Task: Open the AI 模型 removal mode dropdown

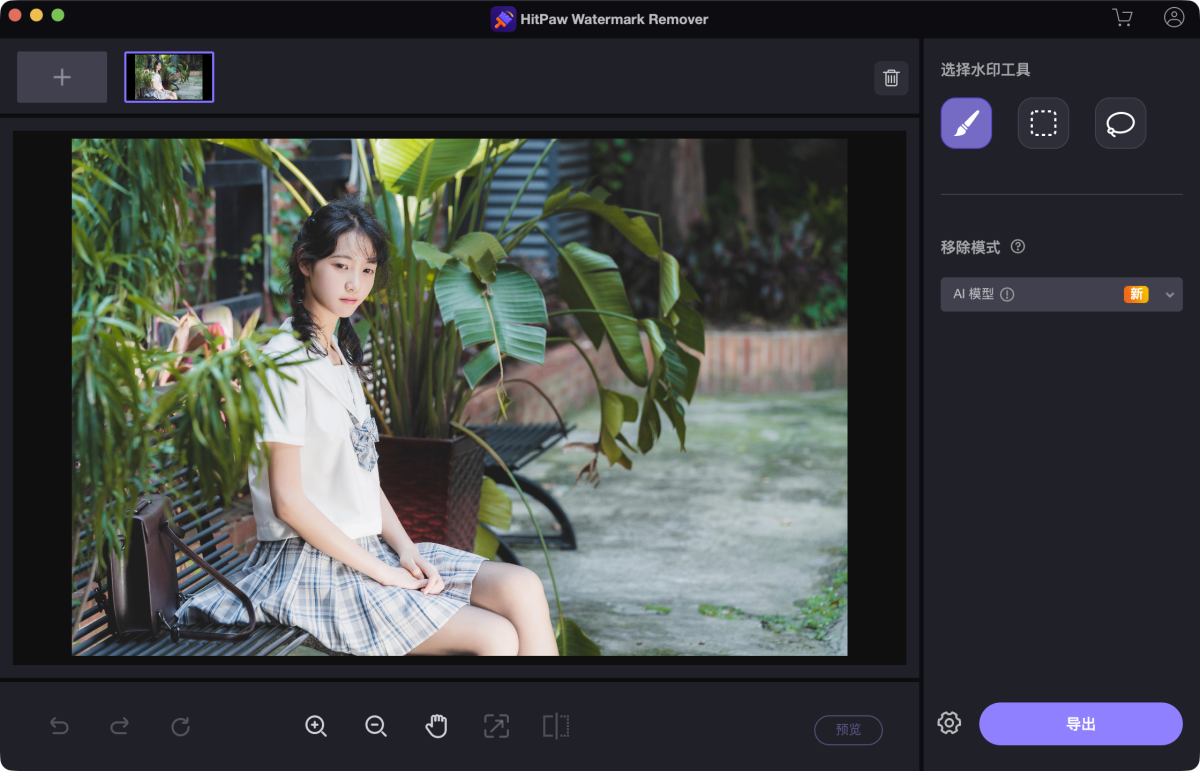Action: tap(1061, 294)
